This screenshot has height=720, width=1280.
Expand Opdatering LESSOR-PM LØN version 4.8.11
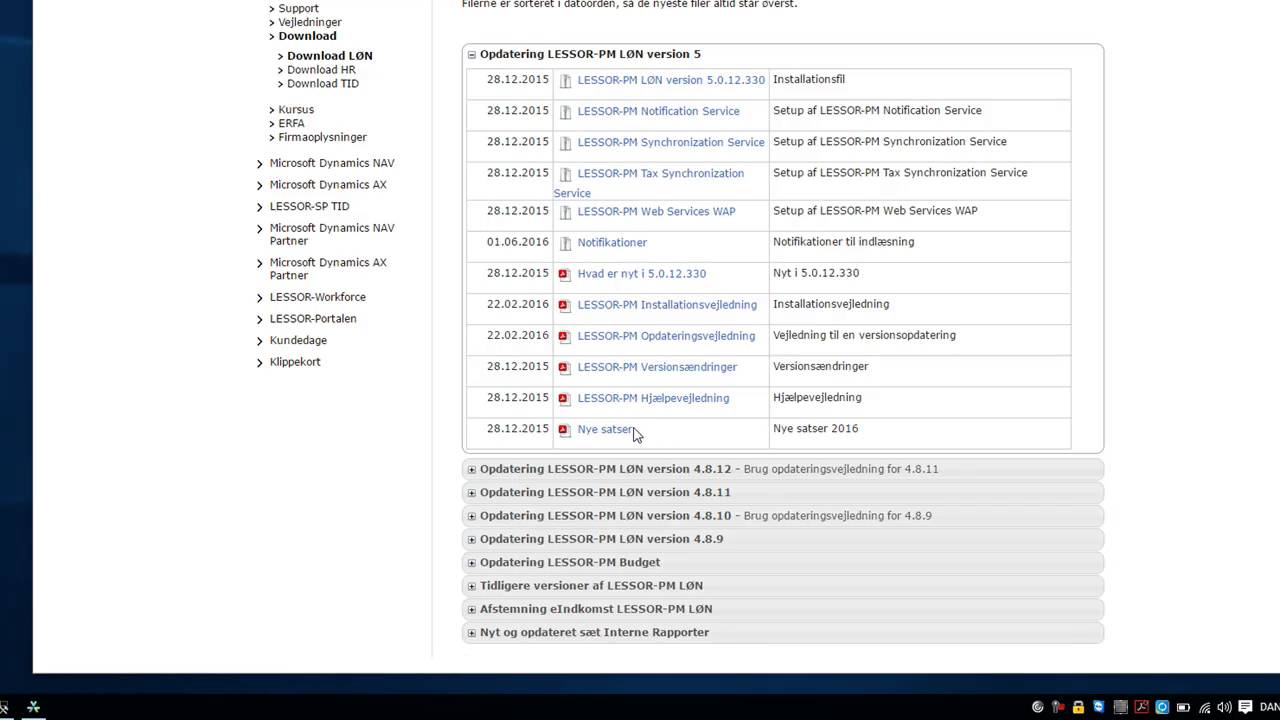pyautogui.click(x=472, y=493)
